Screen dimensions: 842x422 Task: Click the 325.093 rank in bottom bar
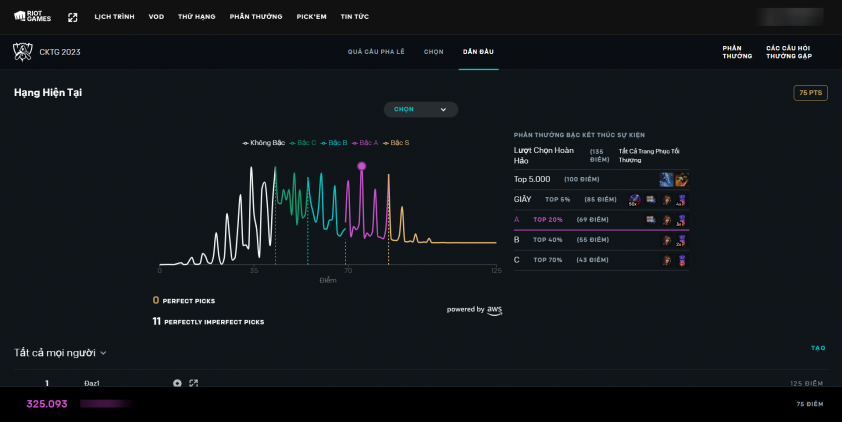coord(47,404)
